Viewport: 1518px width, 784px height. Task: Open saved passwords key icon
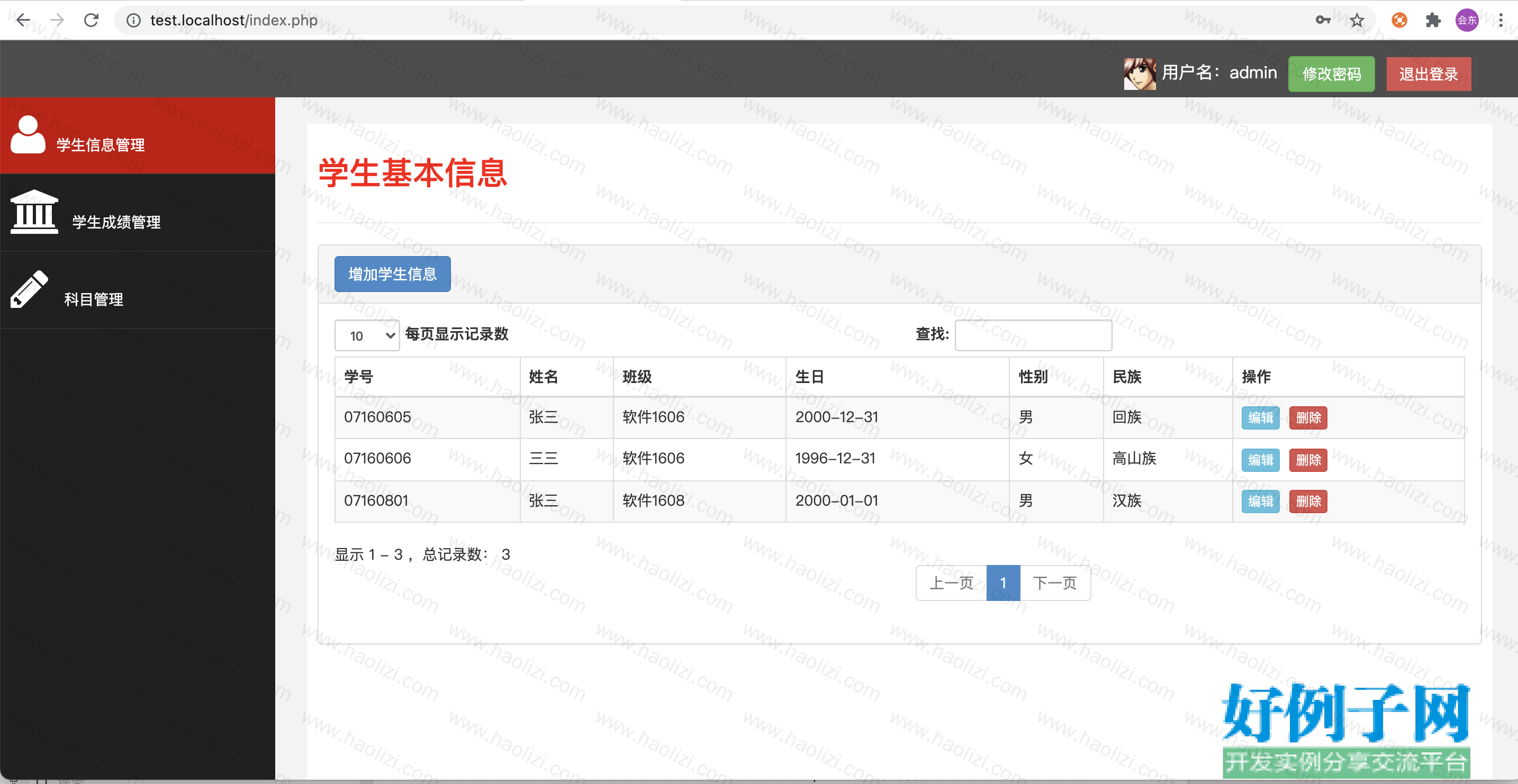coord(1322,20)
